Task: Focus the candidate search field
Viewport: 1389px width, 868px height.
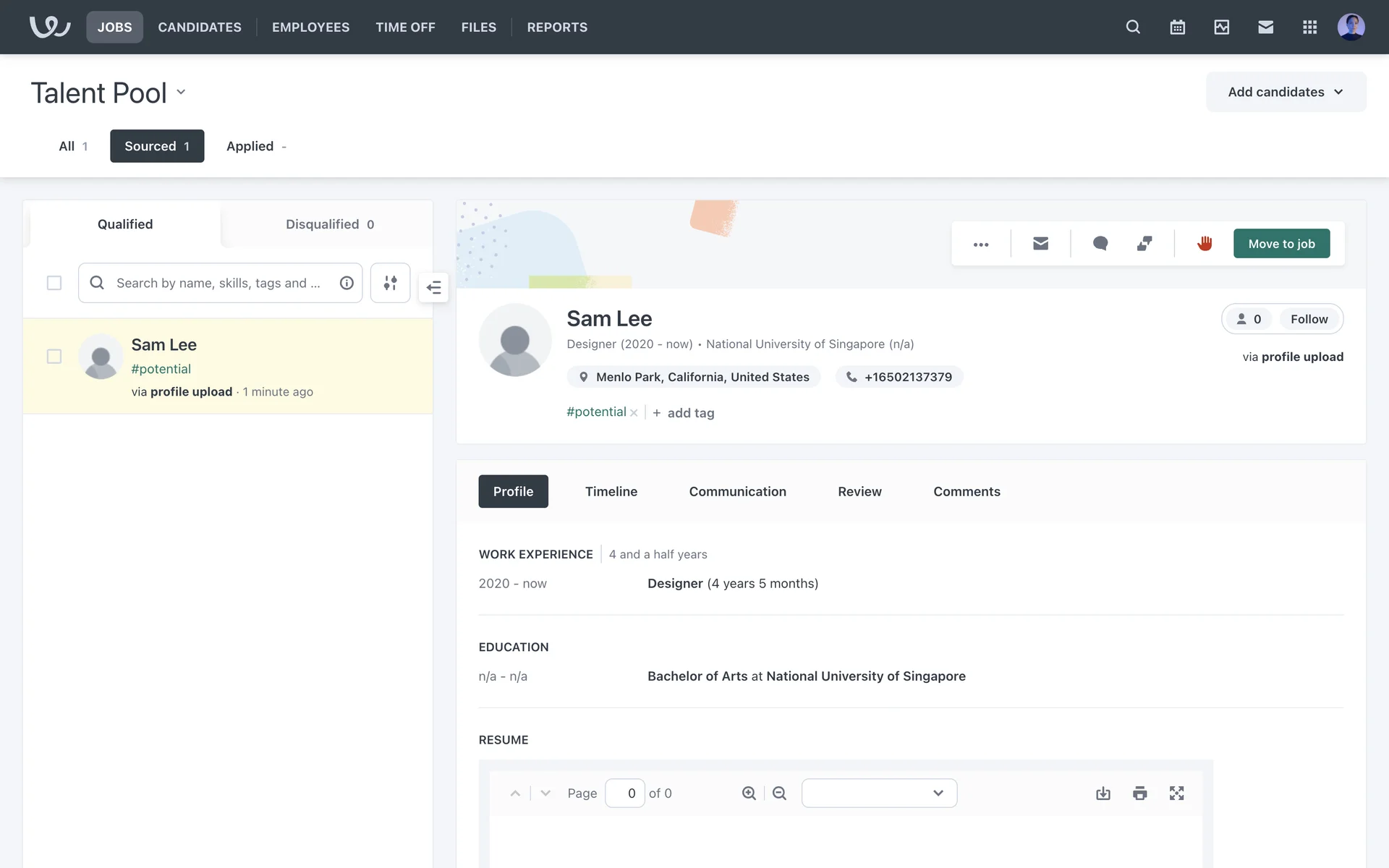Action: pyautogui.click(x=217, y=283)
